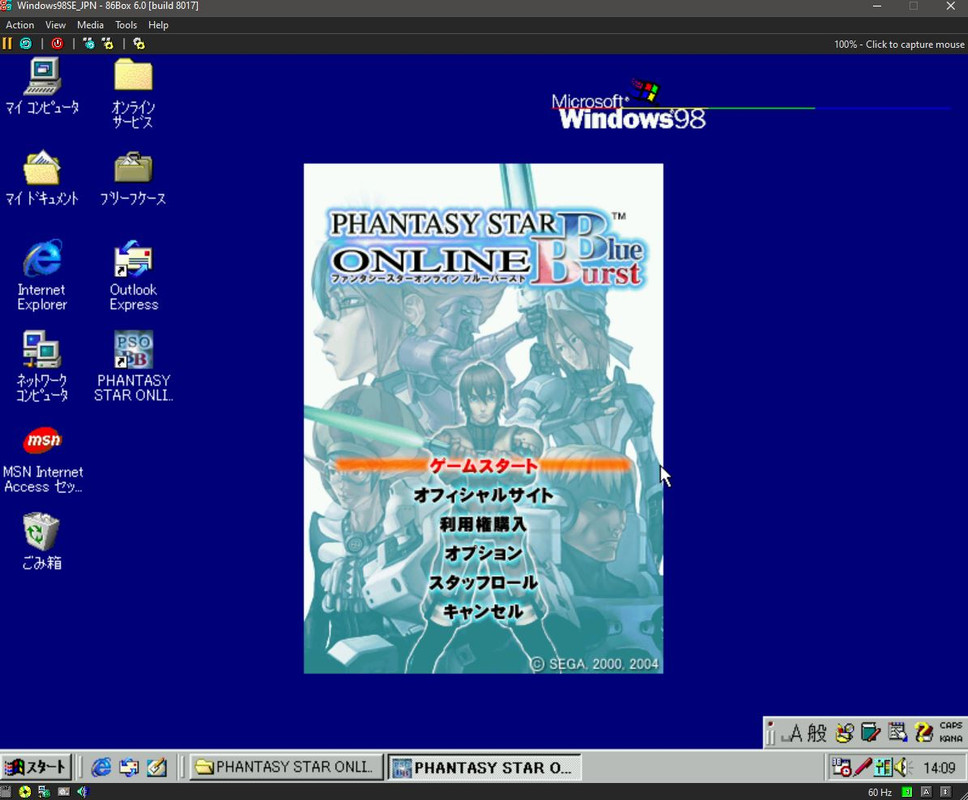This screenshot has width=968, height=800.
Task: Click task scheduler tray icon
Action: coord(841,767)
